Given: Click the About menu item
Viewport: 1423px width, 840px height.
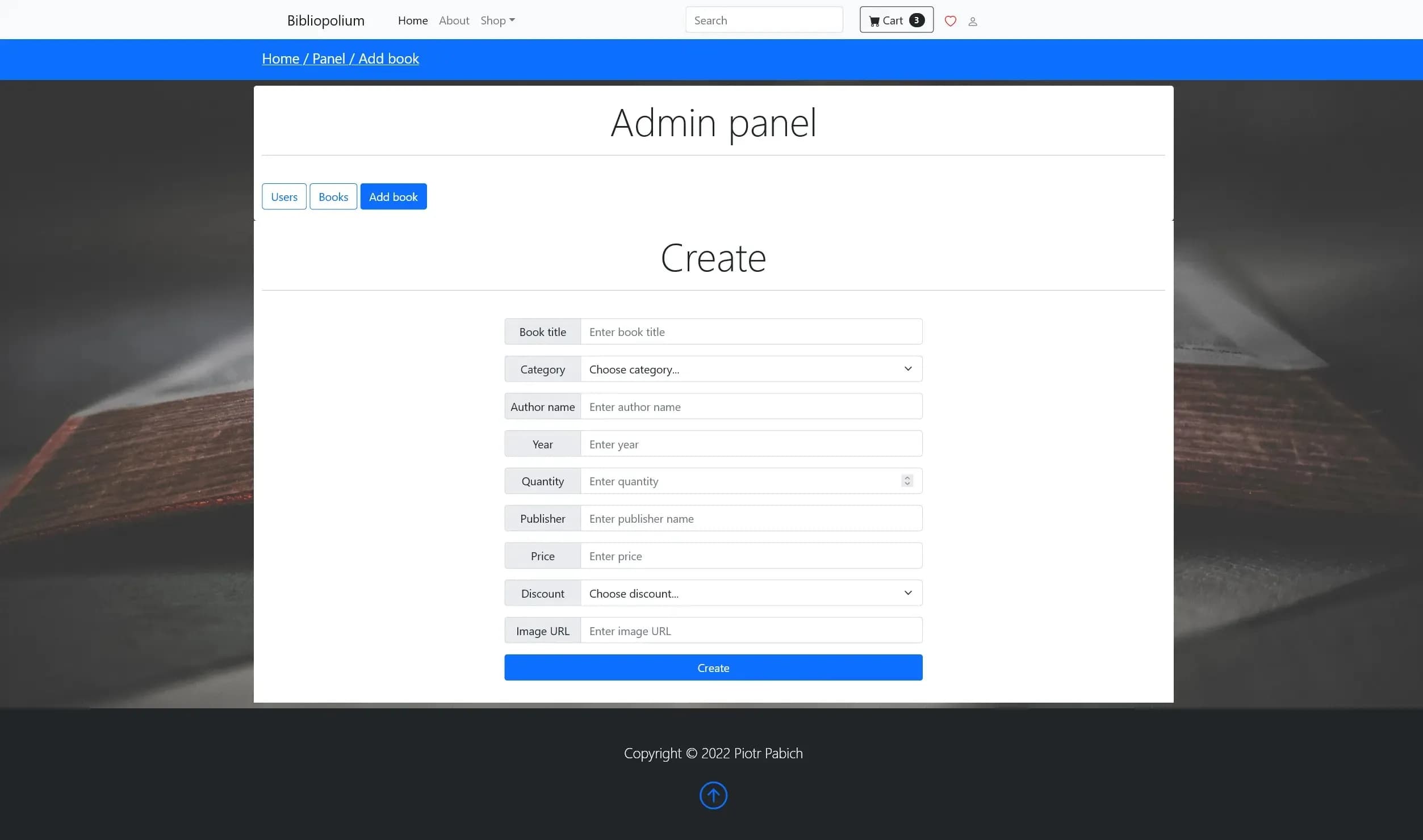Looking at the screenshot, I should click(454, 20).
